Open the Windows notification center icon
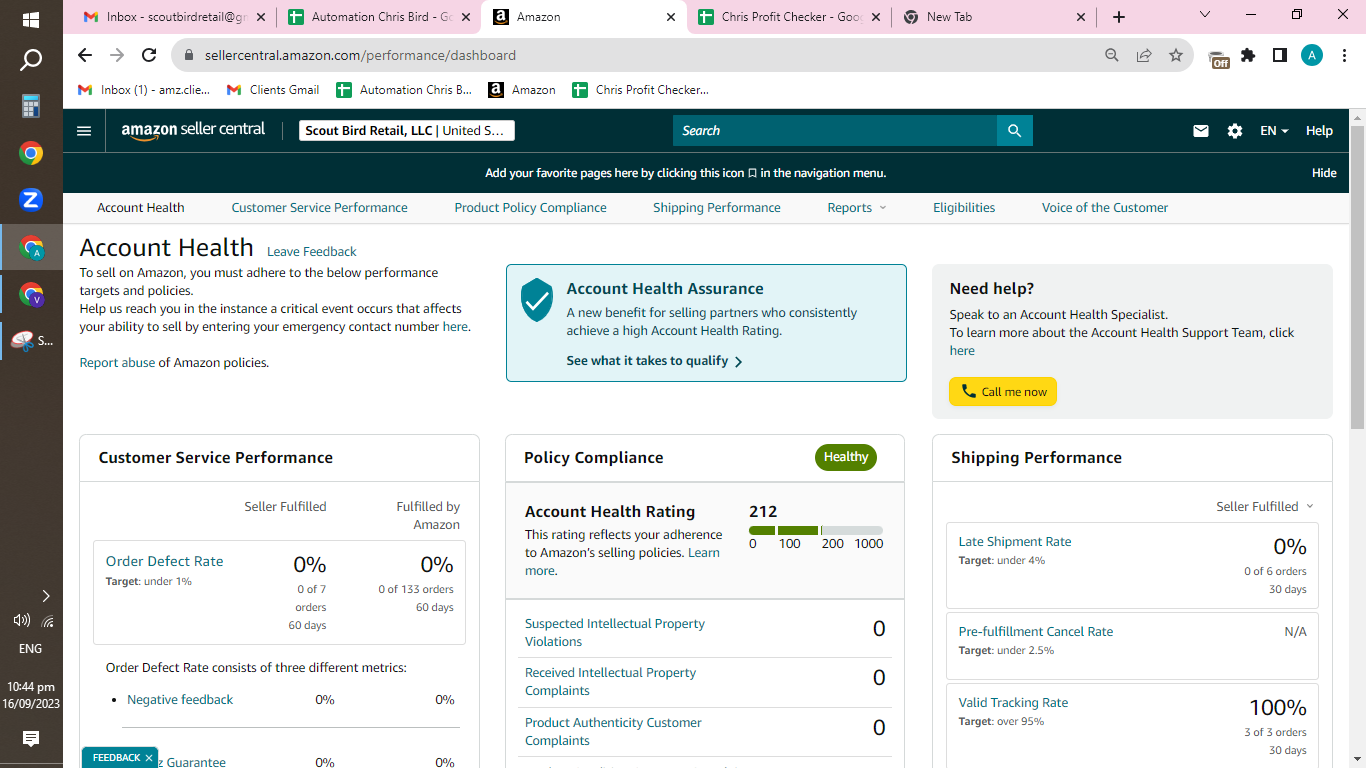The image size is (1366, 768). (31, 739)
